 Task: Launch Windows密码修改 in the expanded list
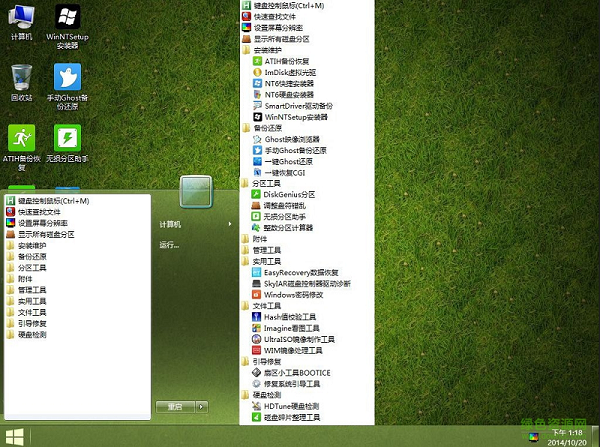coord(287,295)
